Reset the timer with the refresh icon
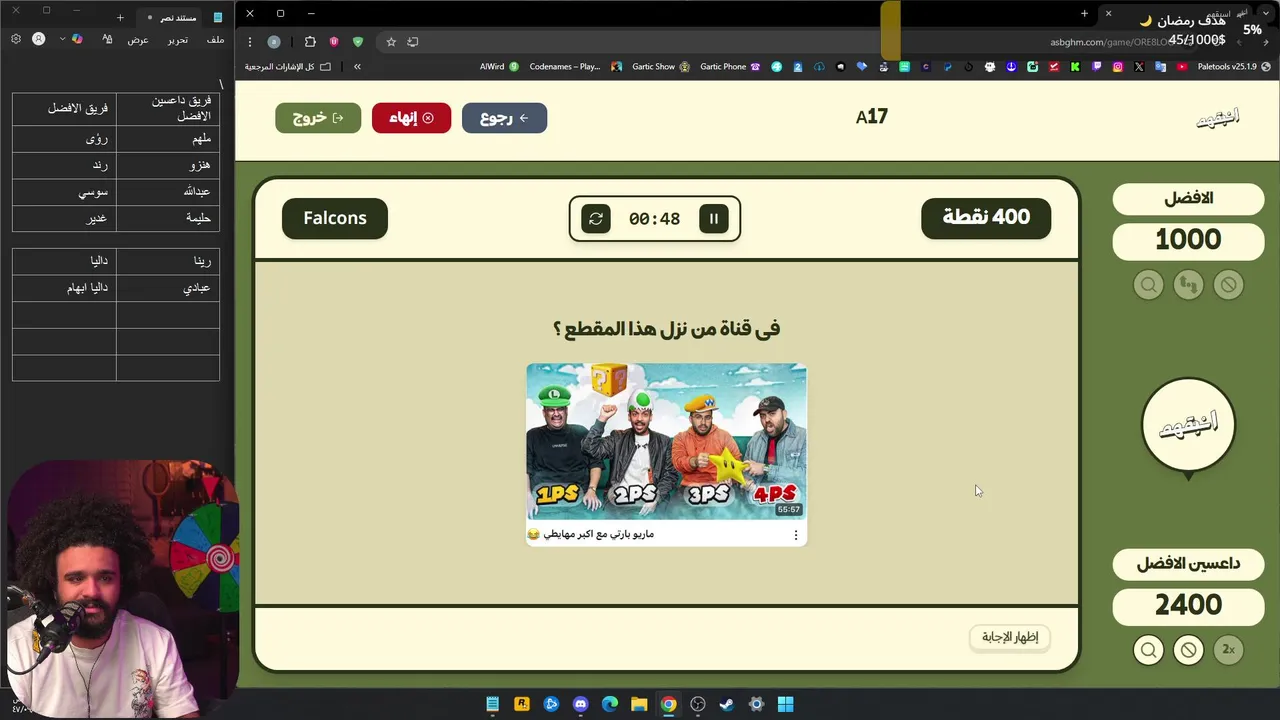This screenshot has width=1280, height=720. [596, 218]
